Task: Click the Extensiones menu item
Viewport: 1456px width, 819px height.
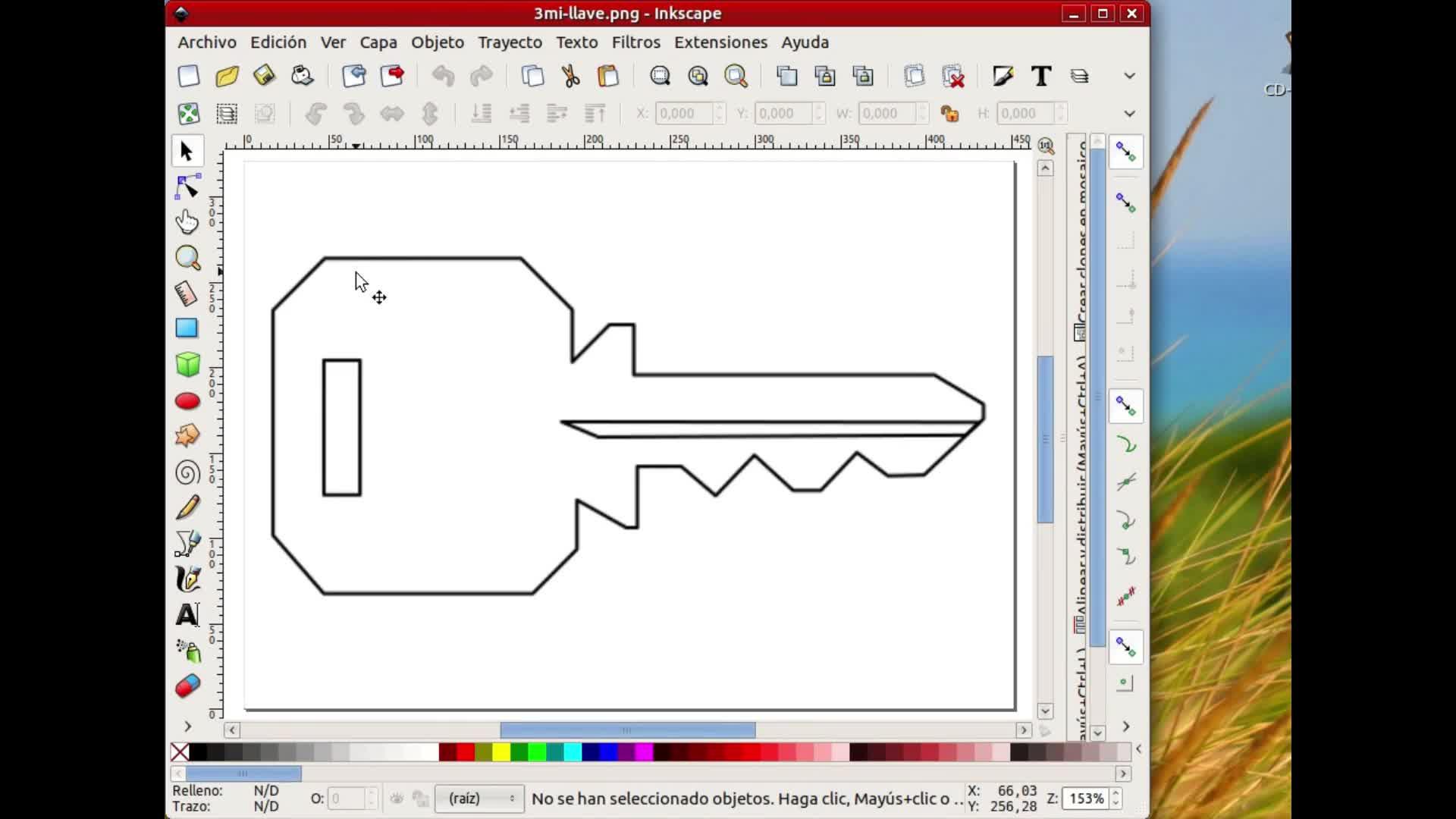Action: tap(720, 42)
